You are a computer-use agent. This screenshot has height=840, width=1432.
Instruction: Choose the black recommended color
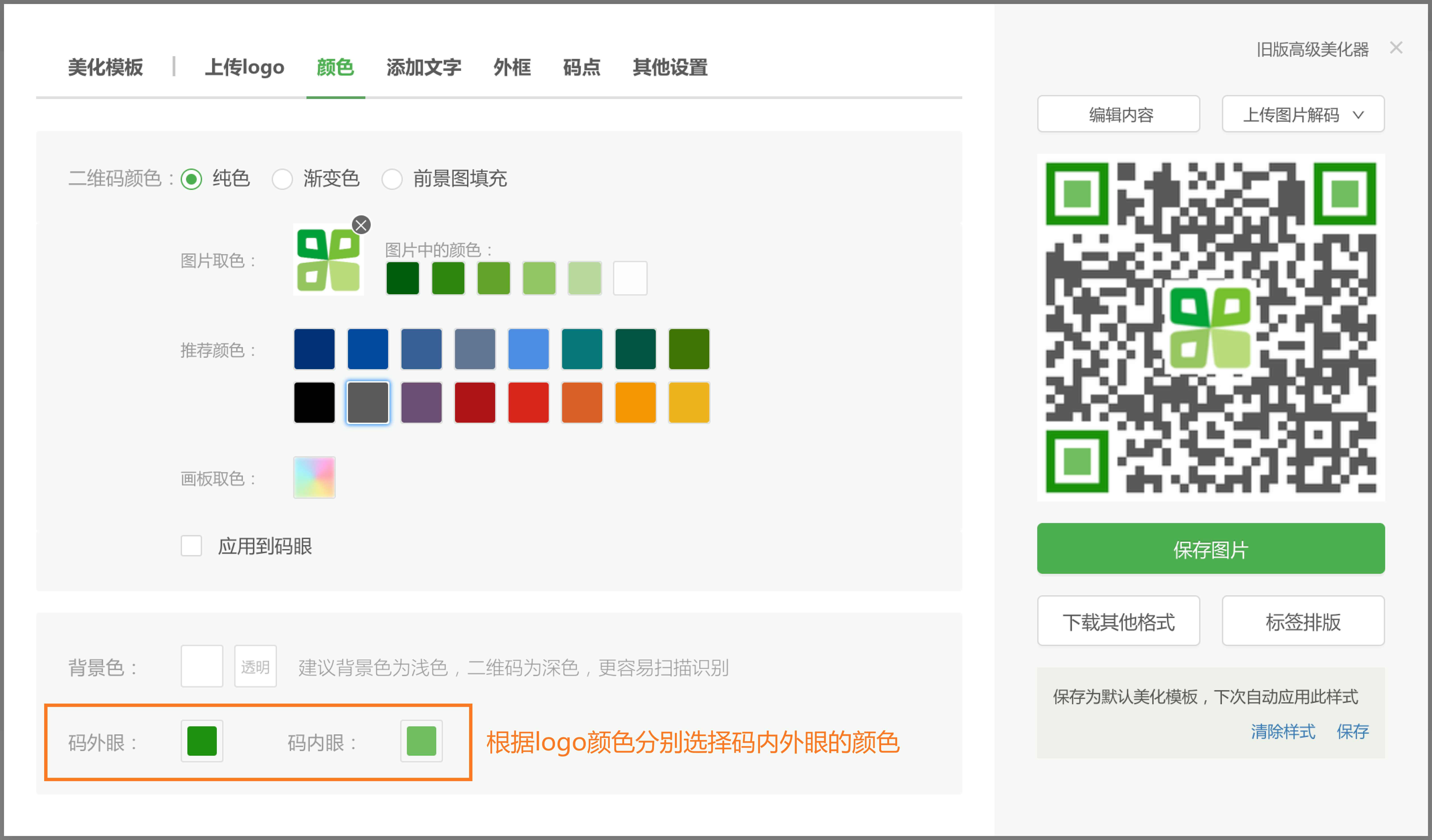coord(314,403)
